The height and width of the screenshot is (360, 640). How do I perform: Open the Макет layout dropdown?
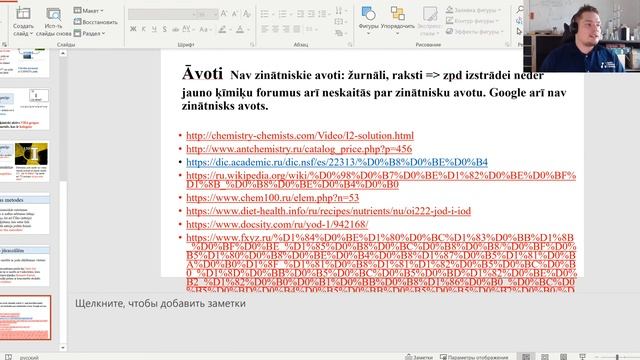coord(89,10)
